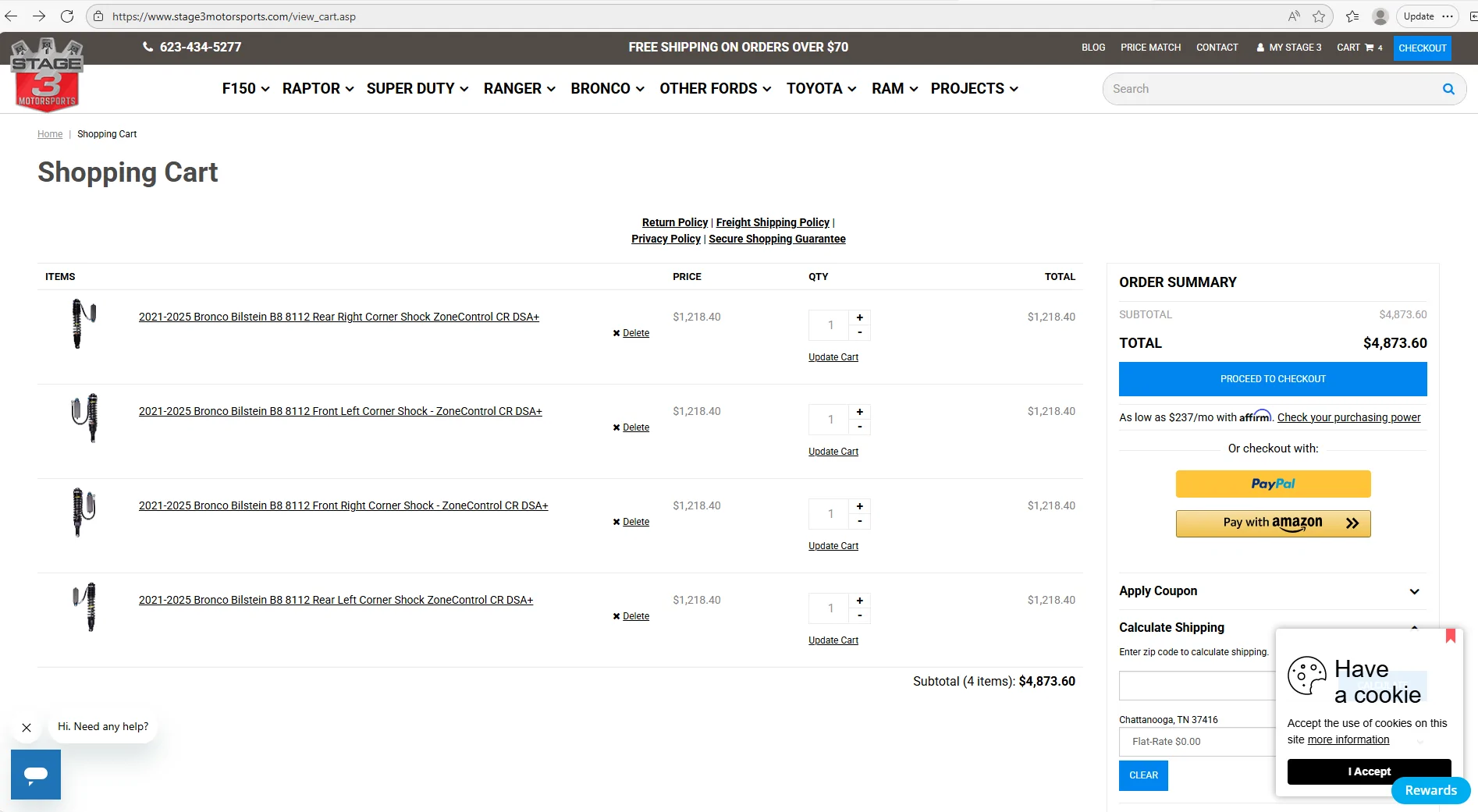1478x812 pixels.
Task: Add page to favorites star icon
Action: 1319,16
